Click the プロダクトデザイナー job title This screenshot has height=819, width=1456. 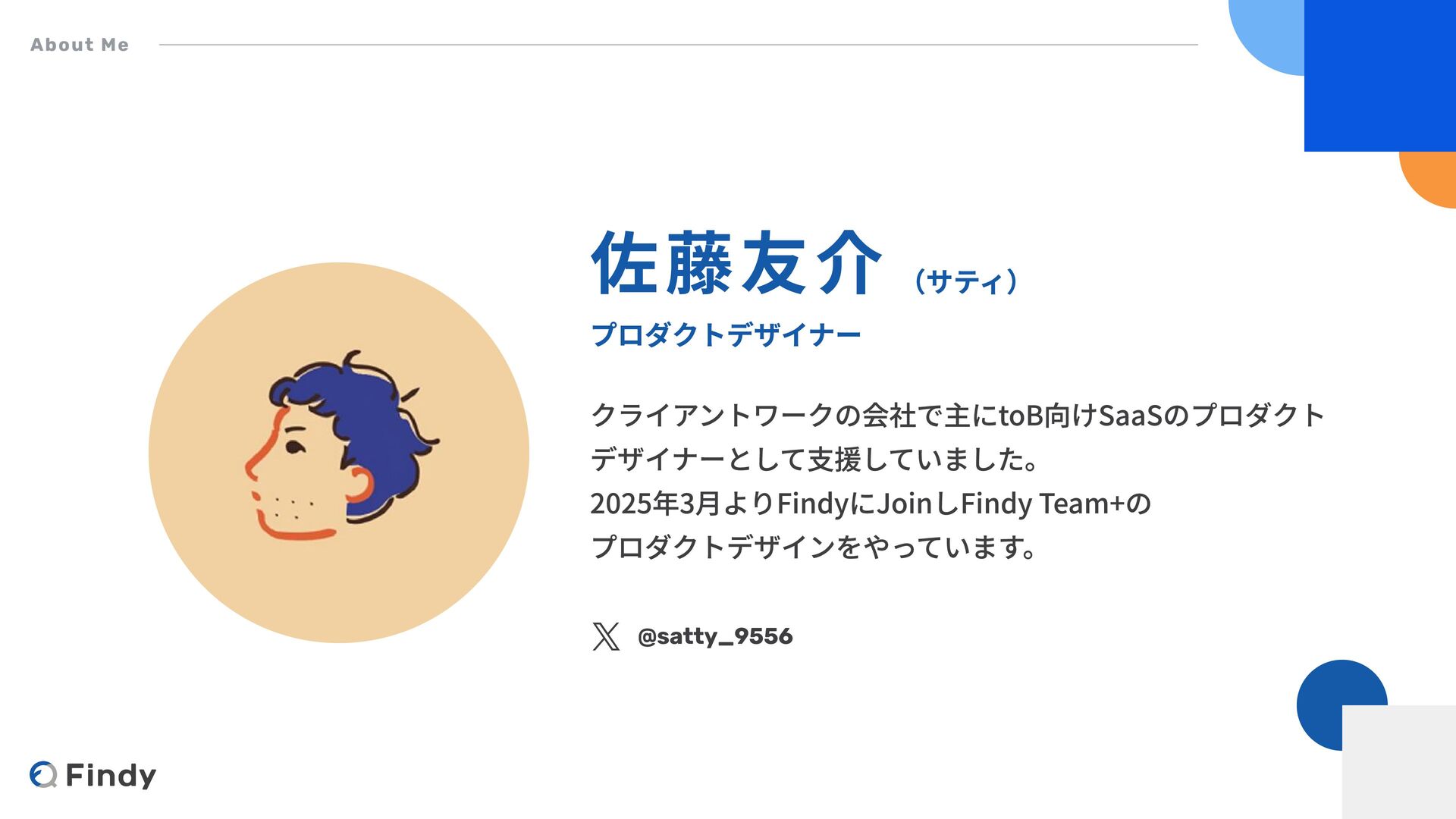726,334
